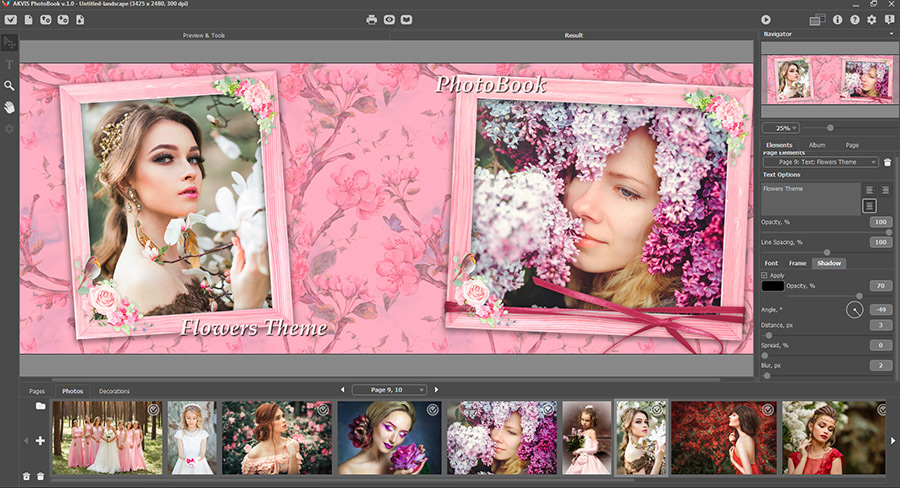This screenshot has width=900, height=488.
Task: Click the Print icon in top toolbar
Action: [x=371, y=20]
